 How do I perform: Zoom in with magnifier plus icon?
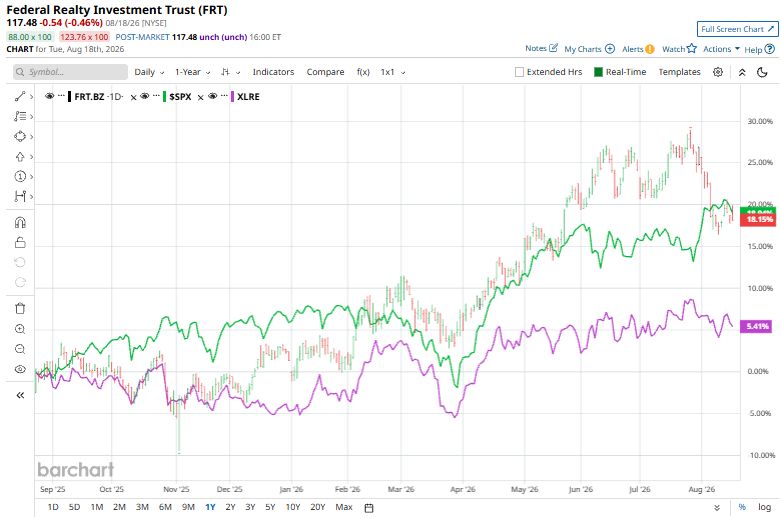click(x=20, y=329)
